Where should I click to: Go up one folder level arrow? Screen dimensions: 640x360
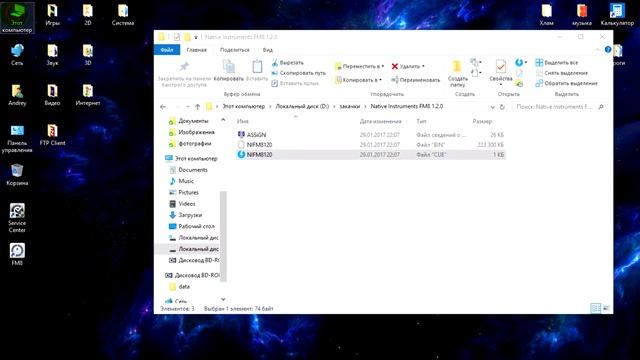click(198, 107)
